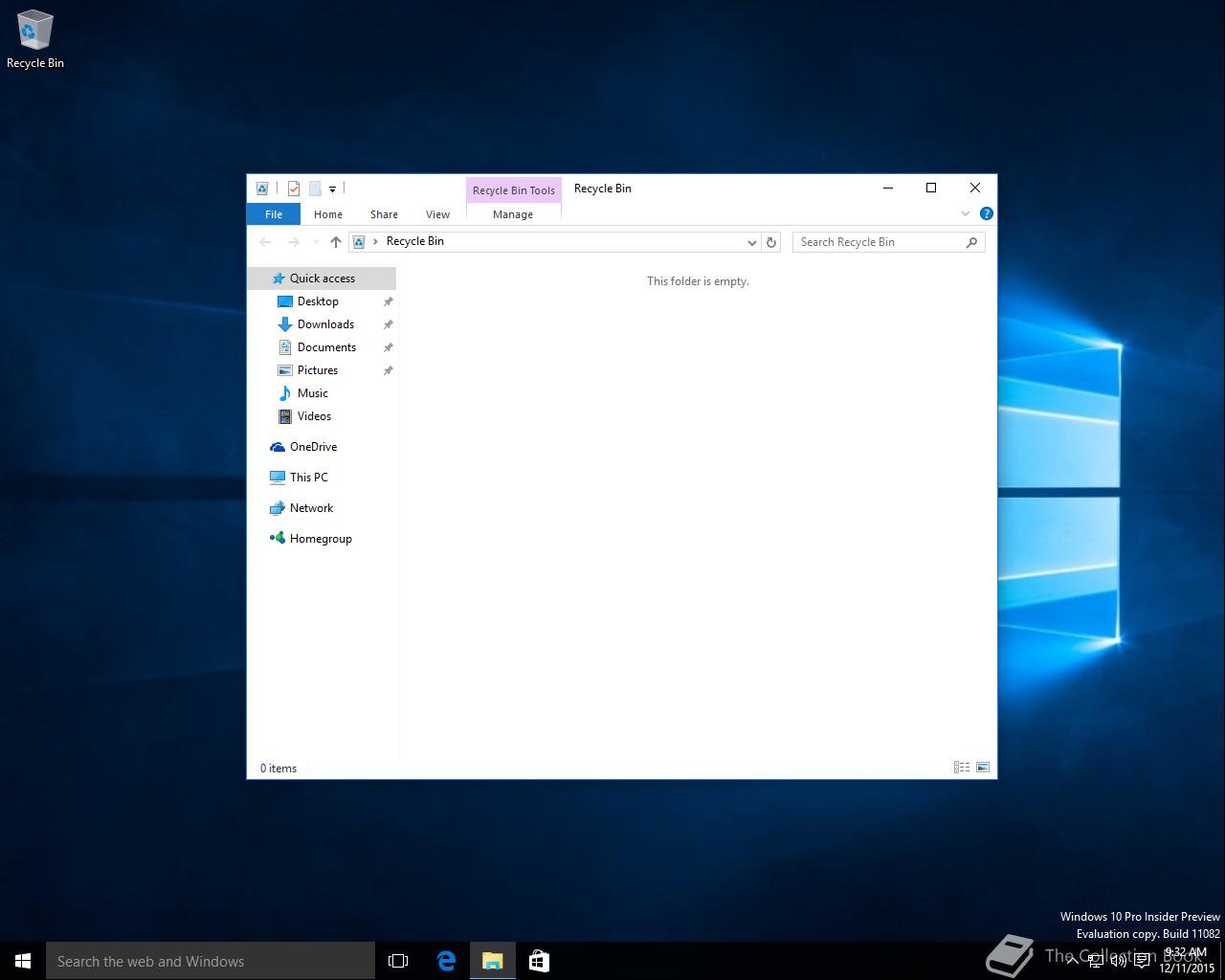This screenshot has width=1225, height=980.
Task: Open Task View on the taskbar
Action: pos(398,961)
